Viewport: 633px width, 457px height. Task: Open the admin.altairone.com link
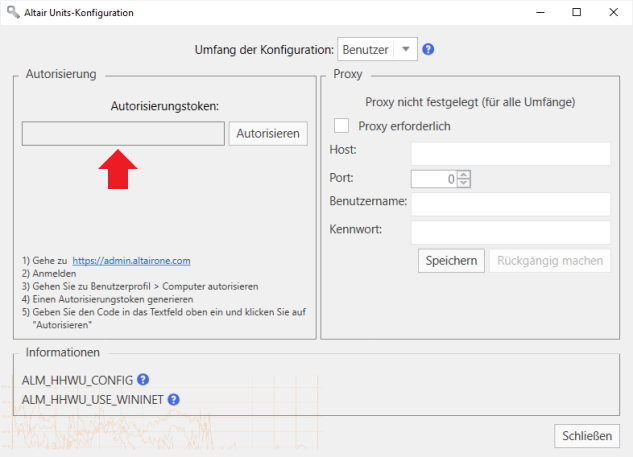[131, 260]
